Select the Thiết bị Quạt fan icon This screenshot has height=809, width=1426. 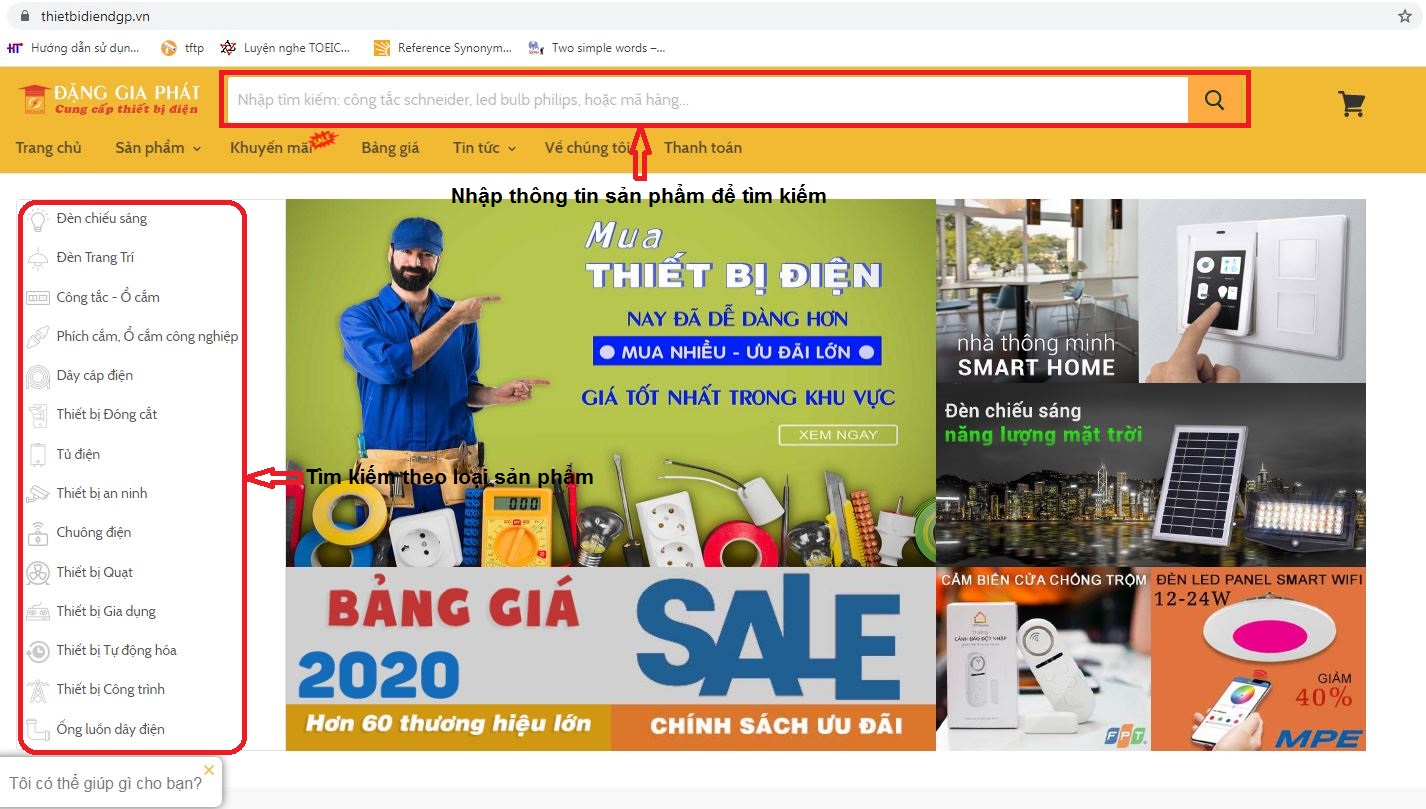click(38, 572)
